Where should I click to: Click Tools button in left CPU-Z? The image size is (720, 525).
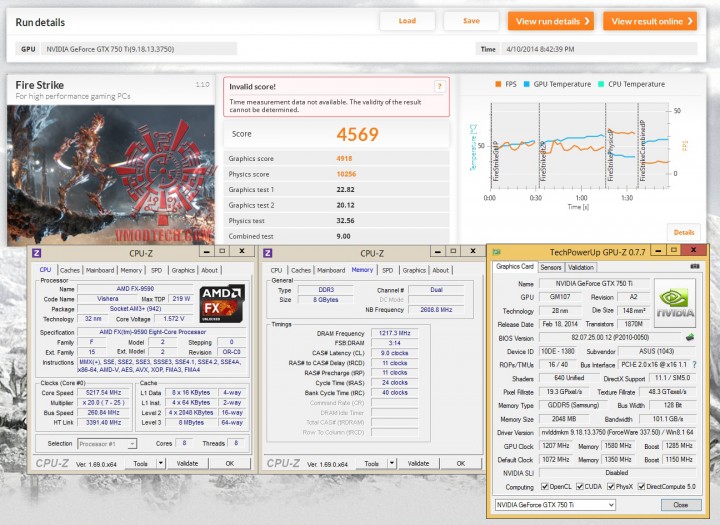point(141,463)
